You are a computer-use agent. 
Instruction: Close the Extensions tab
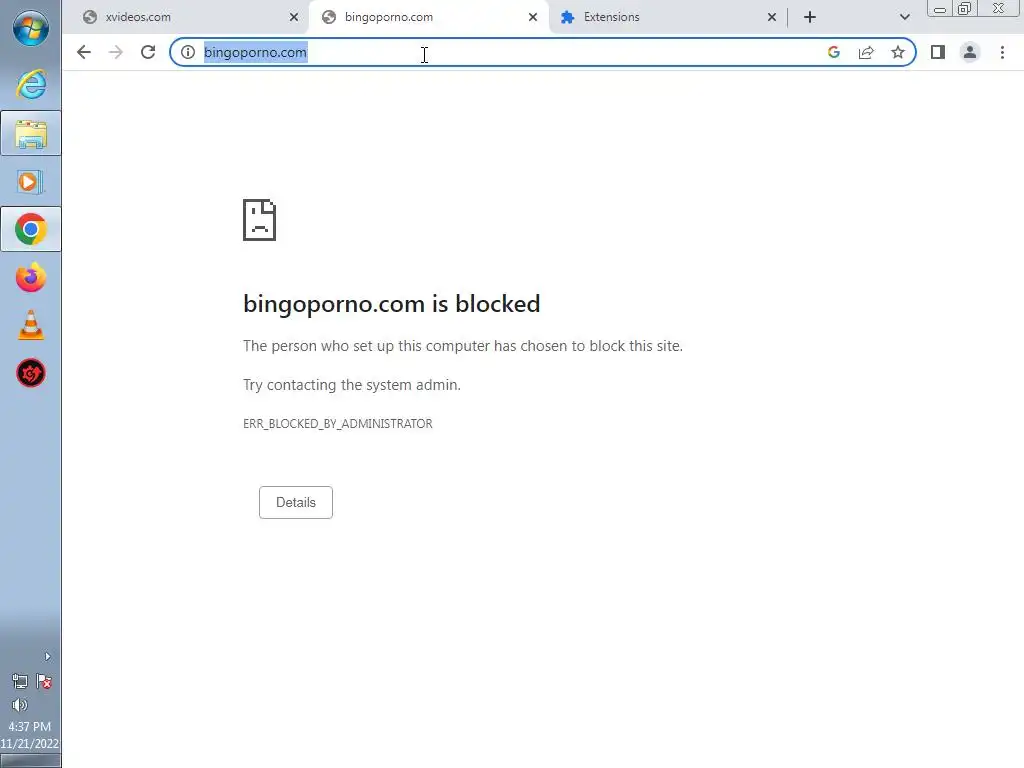point(772,17)
